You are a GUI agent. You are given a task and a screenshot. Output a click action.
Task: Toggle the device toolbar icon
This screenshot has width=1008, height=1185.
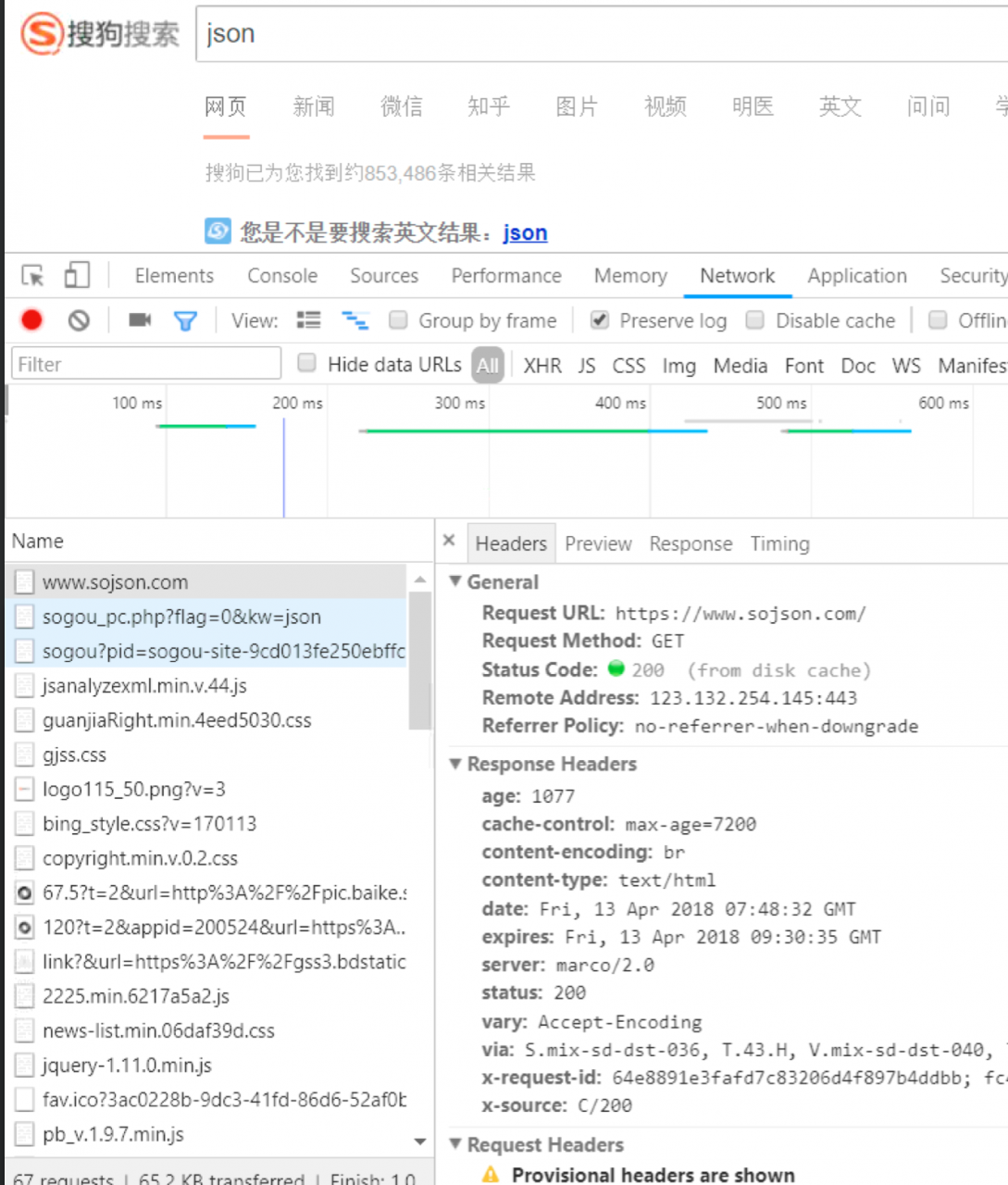77,275
